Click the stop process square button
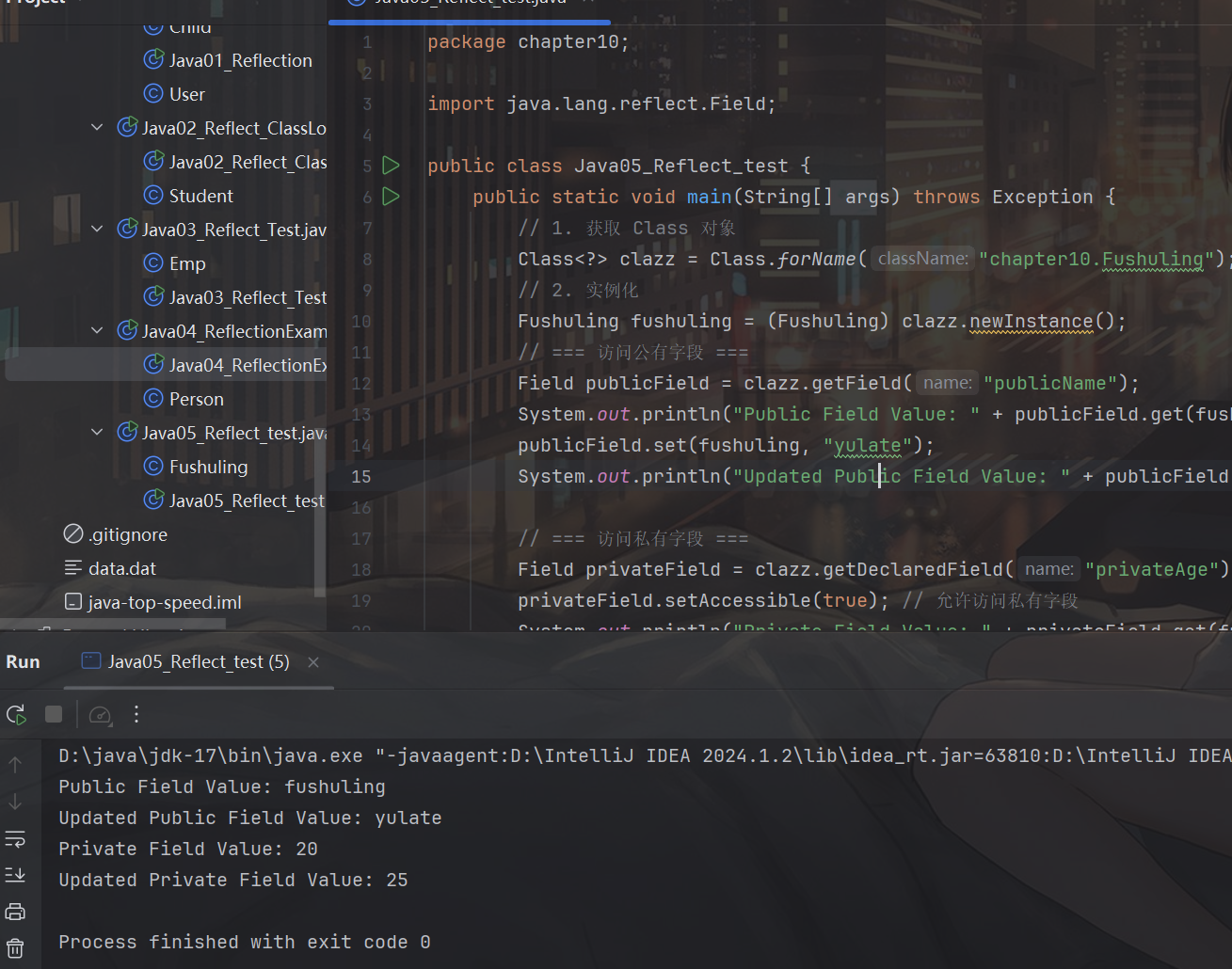1232x969 pixels. pos(54,715)
